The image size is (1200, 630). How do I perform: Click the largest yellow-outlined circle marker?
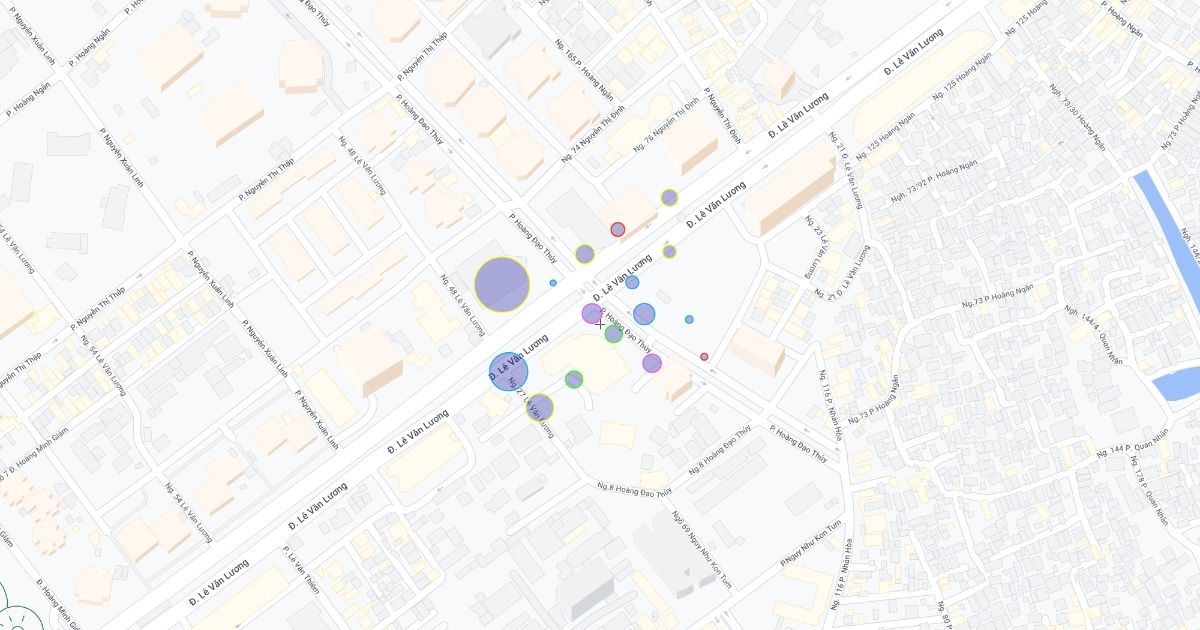(x=501, y=285)
